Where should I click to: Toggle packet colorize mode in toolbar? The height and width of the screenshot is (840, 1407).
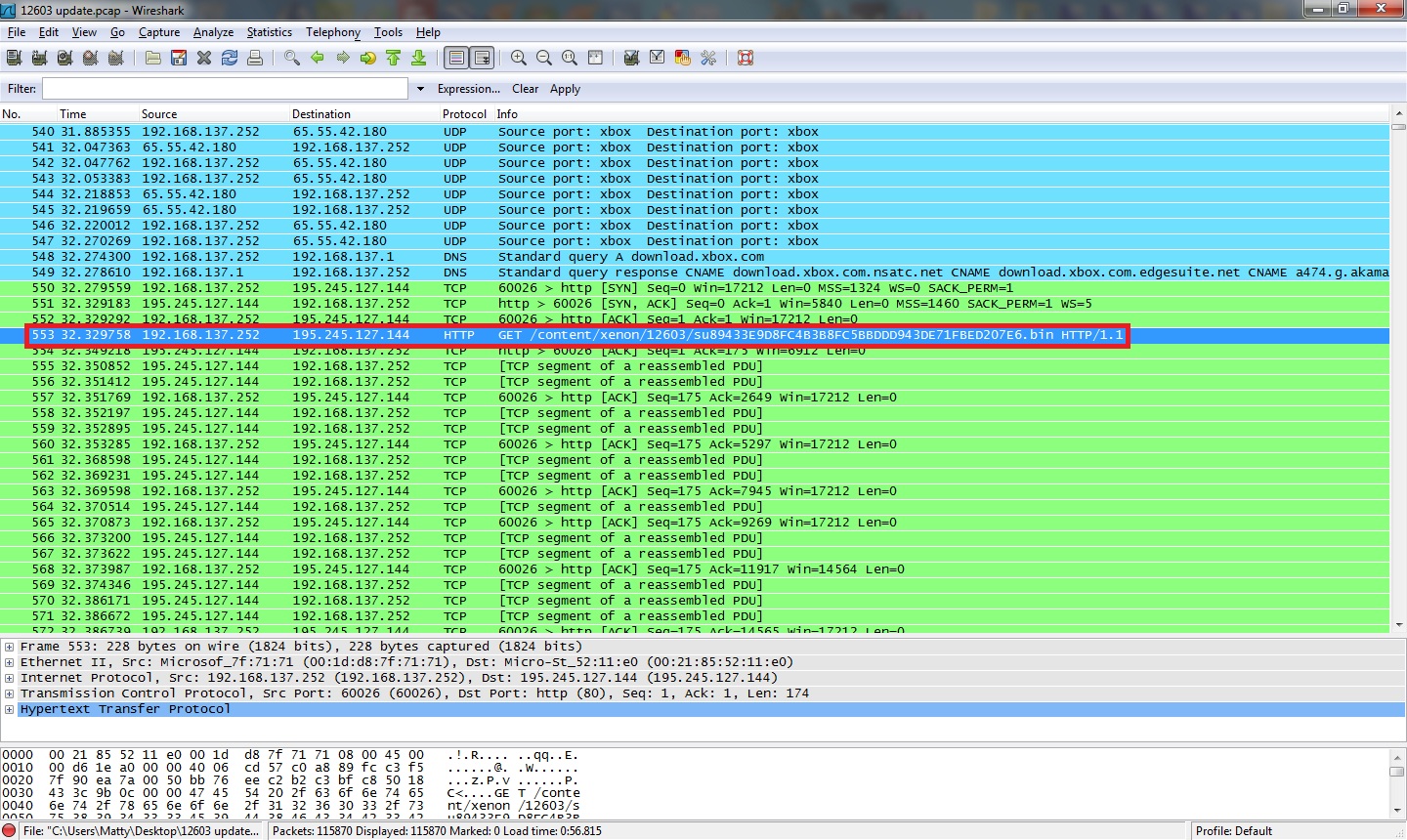[456, 59]
